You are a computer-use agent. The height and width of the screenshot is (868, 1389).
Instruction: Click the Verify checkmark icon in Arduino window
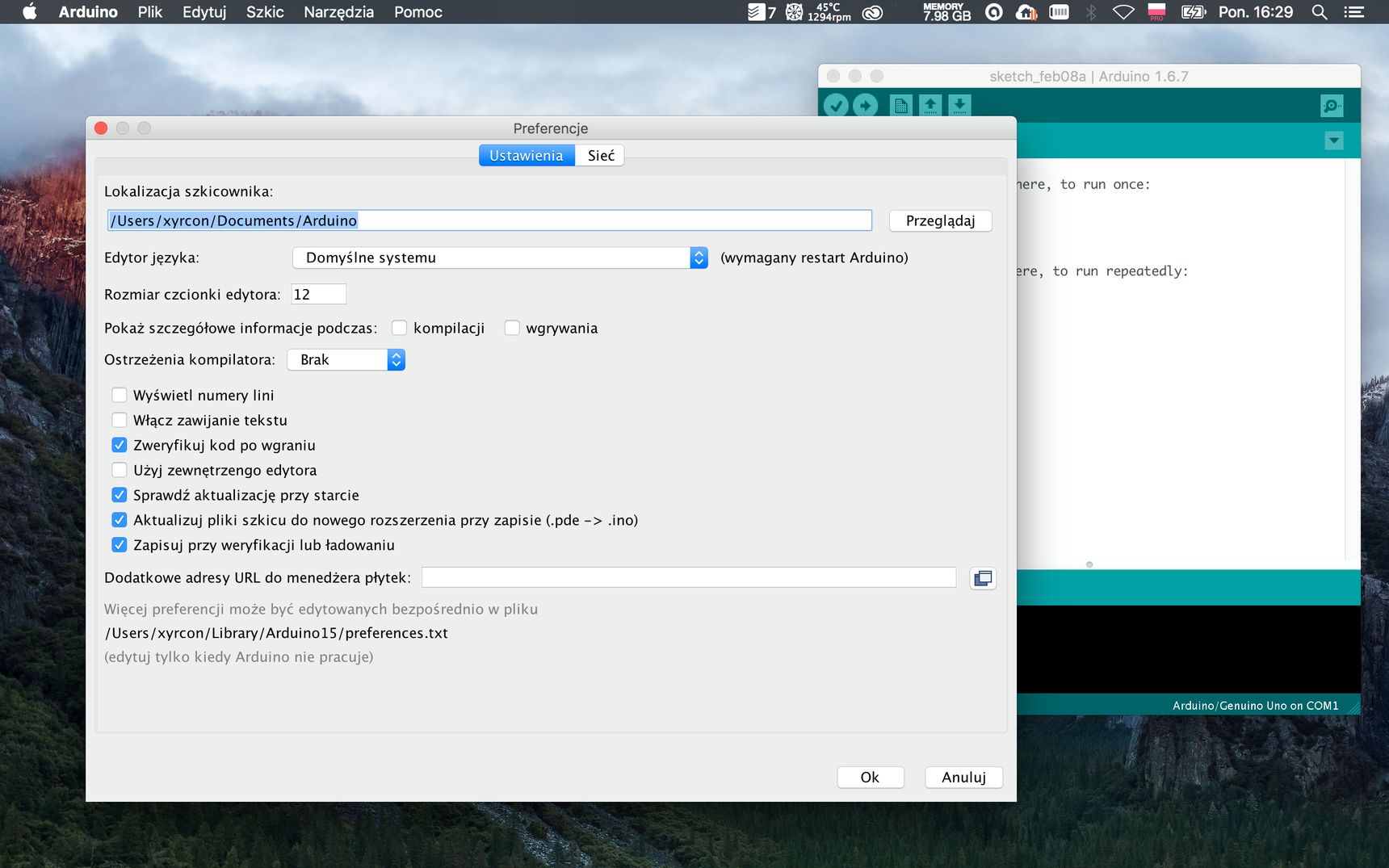[x=836, y=105]
